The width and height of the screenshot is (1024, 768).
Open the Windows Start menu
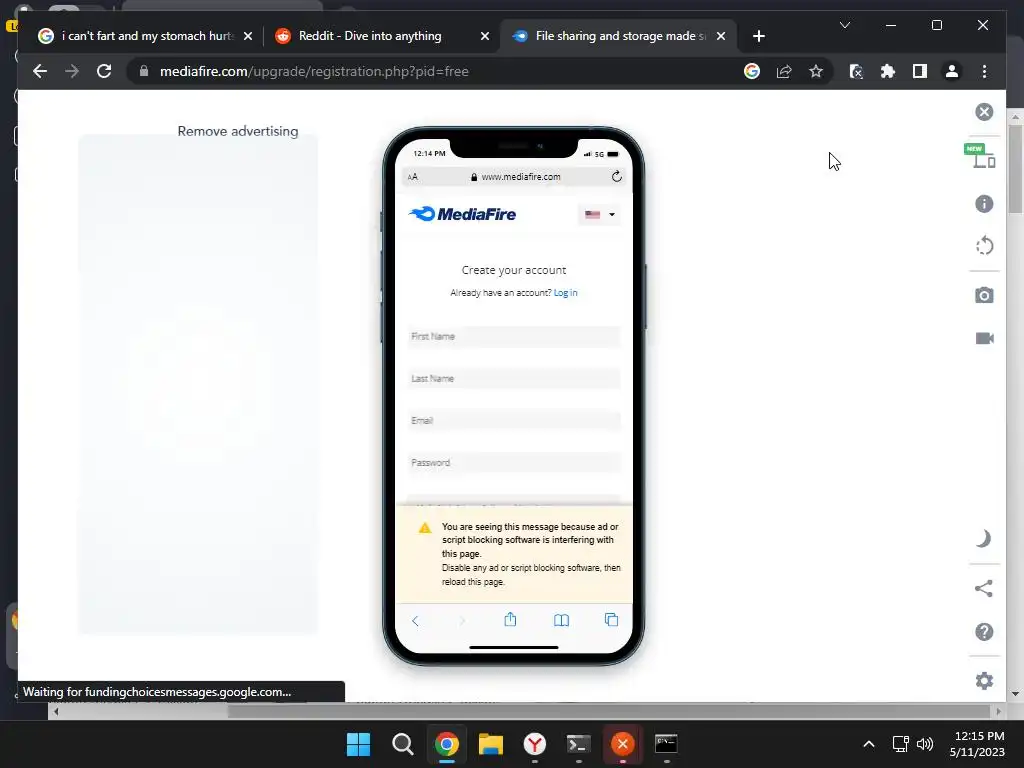358,744
